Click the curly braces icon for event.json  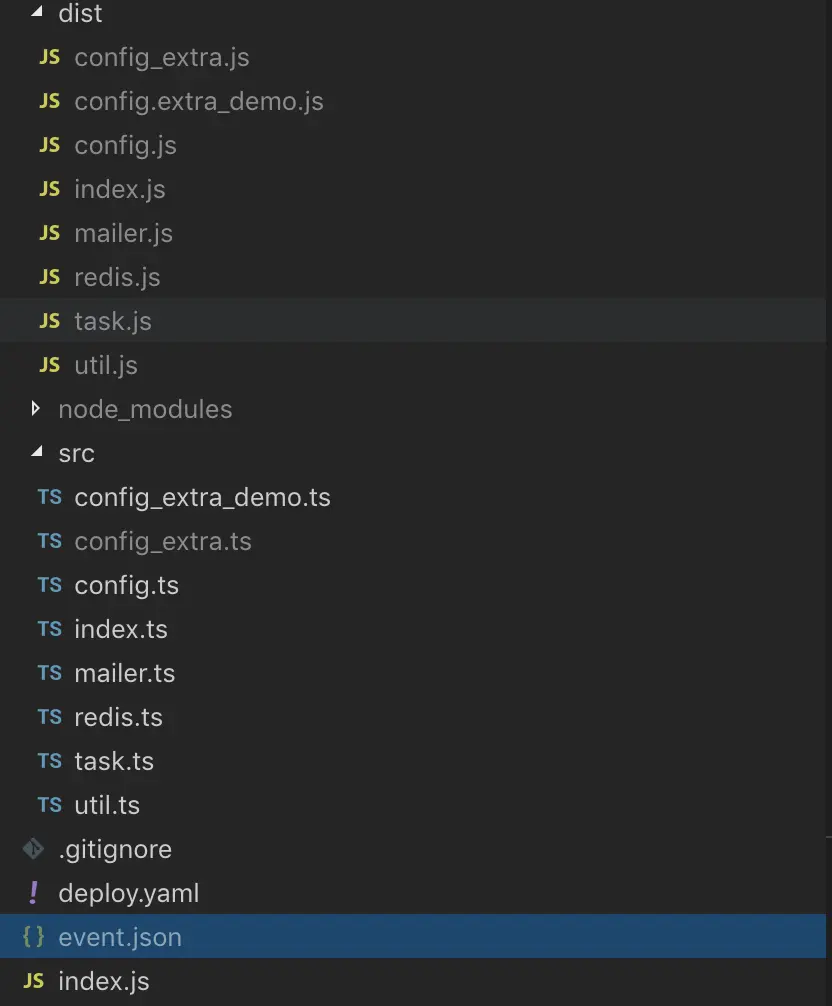pos(34,937)
